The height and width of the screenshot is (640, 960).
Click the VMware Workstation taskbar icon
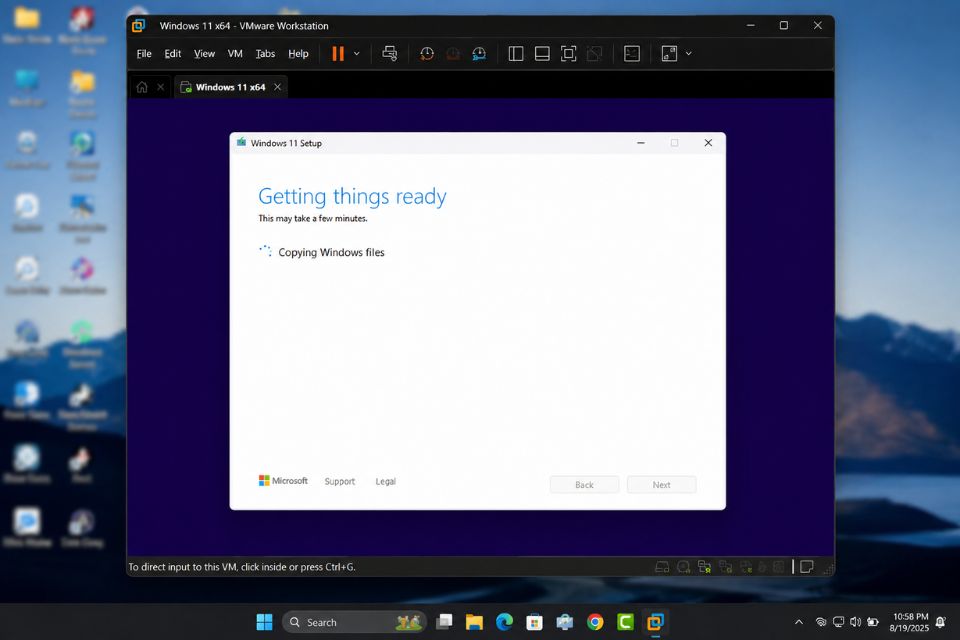tap(655, 622)
